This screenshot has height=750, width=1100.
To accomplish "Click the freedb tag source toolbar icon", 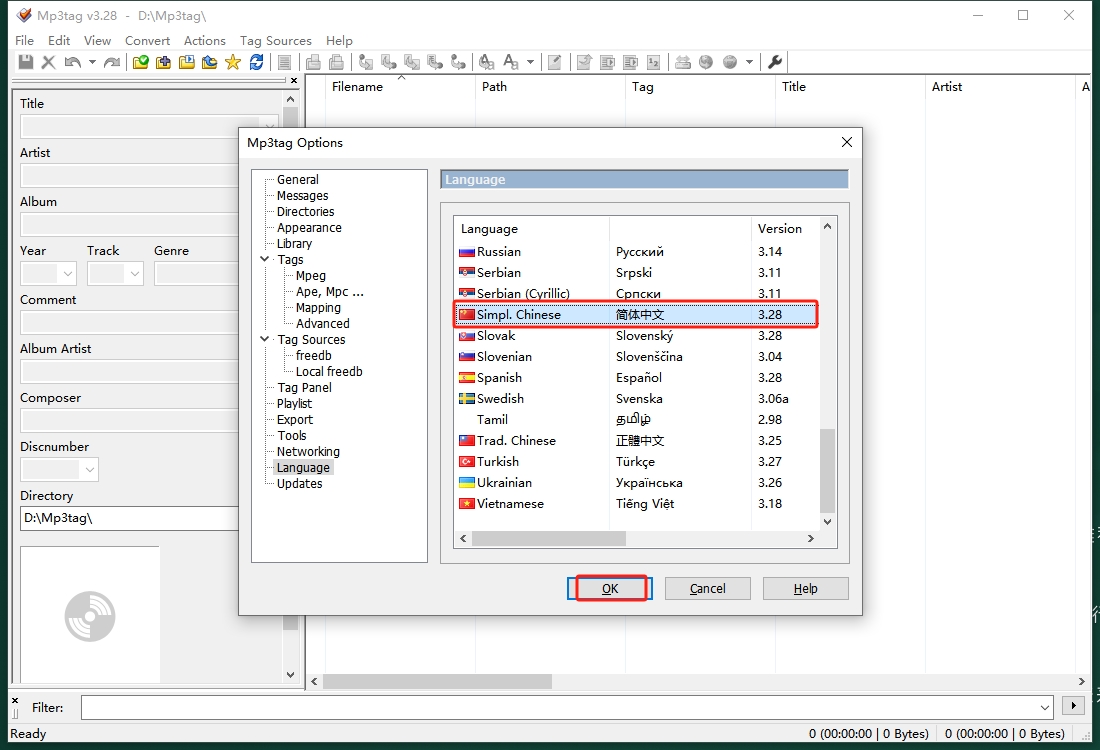I will coord(683,62).
